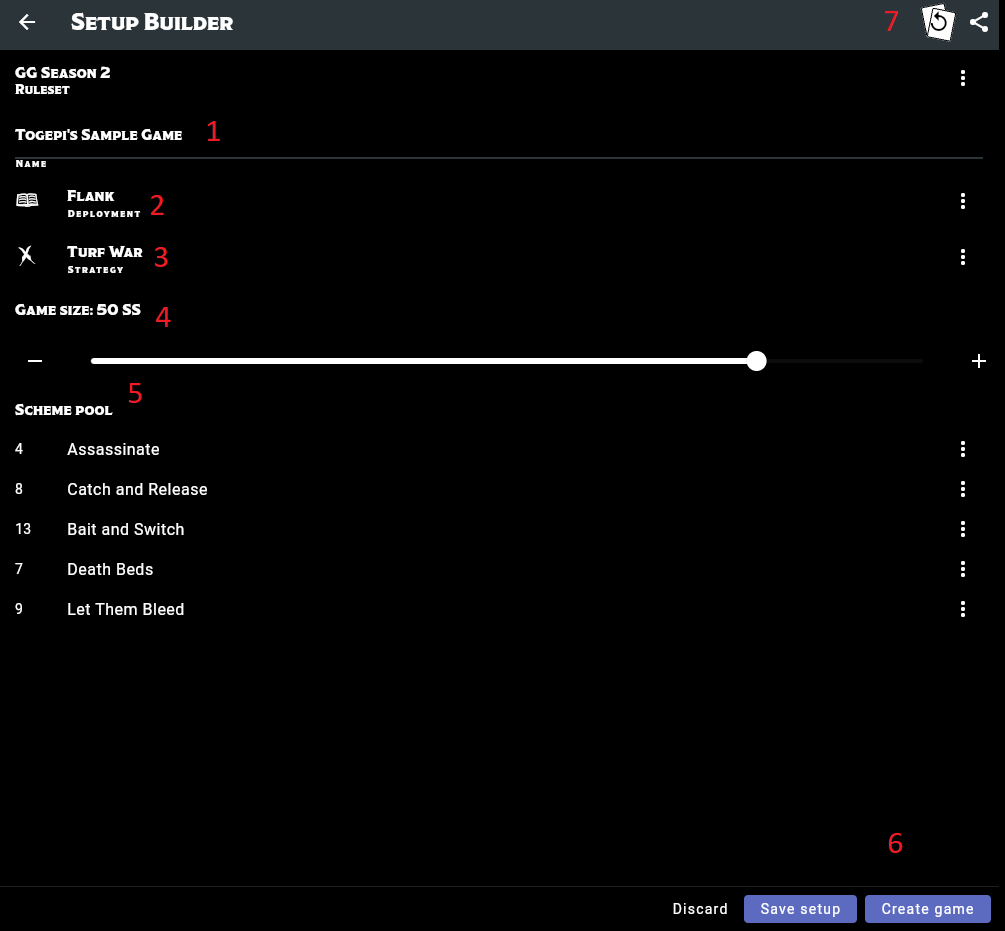Open Flank deployment three-dot menu
Image resolution: width=1005 pixels, height=931 pixels.
962,201
